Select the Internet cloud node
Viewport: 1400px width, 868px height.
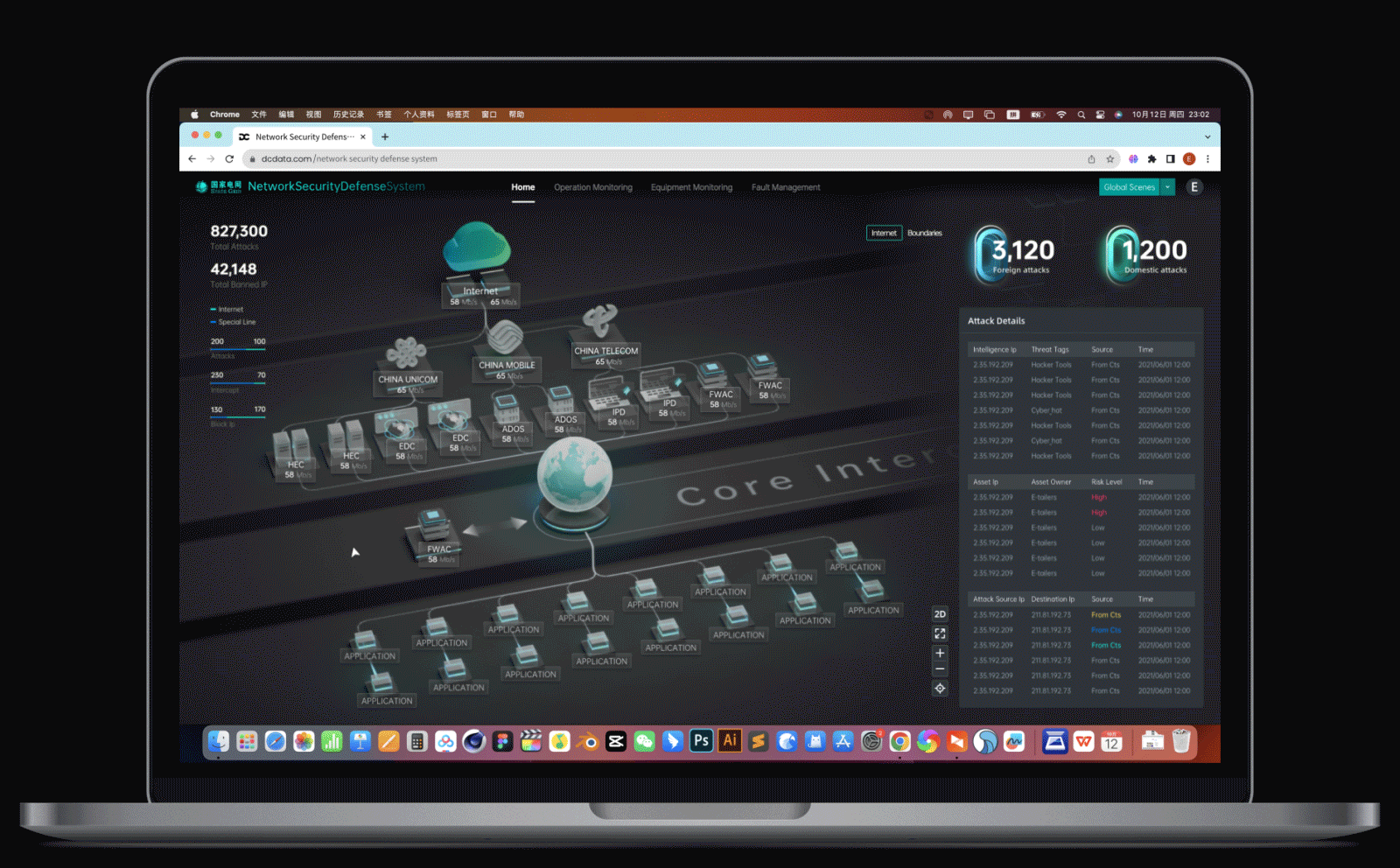click(x=477, y=248)
